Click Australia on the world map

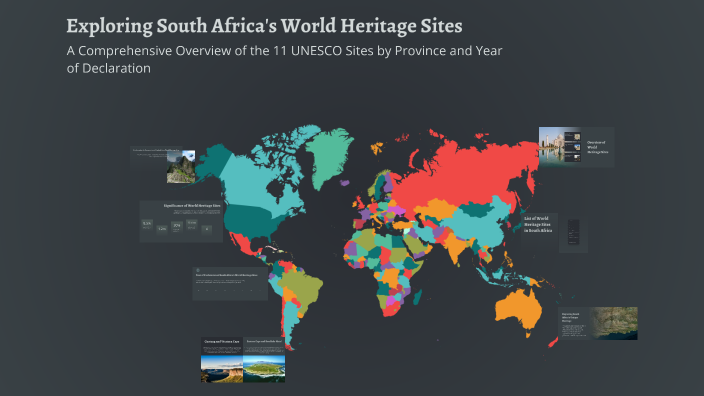(x=519, y=311)
